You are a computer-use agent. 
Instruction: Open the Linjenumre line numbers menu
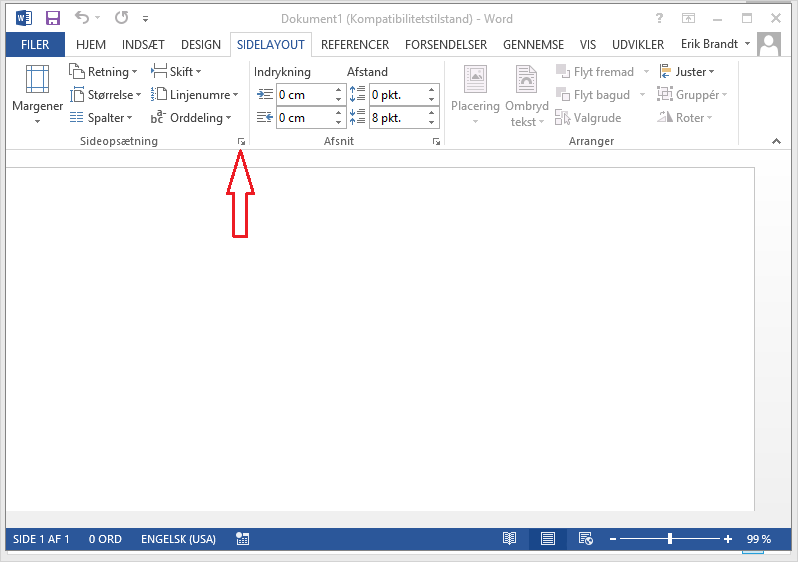[194, 95]
